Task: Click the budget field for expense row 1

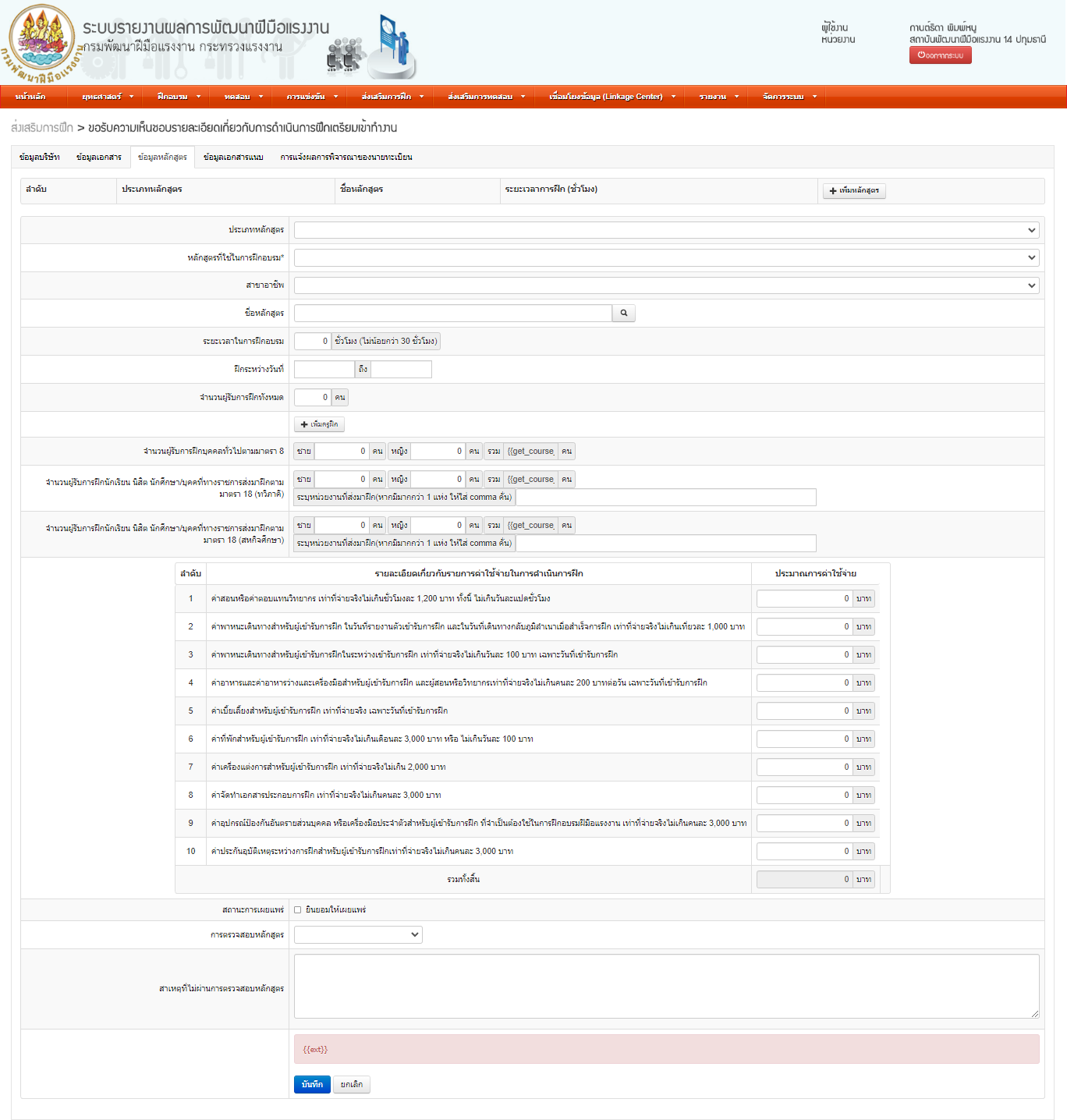Action: pos(805,598)
